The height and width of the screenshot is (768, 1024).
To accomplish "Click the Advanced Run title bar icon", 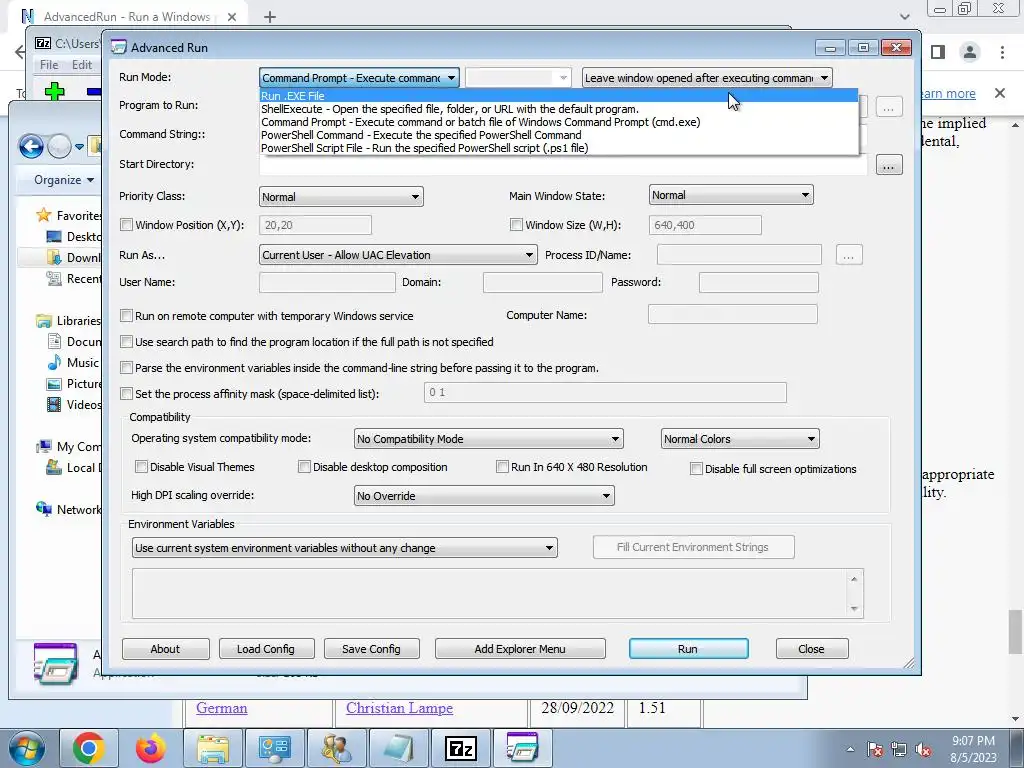I will [119, 47].
